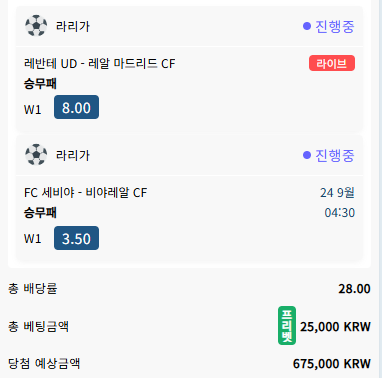This screenshot has height=378, width=382.
Task: Click the 04:30 kickoff time
Action: (340, 213)
